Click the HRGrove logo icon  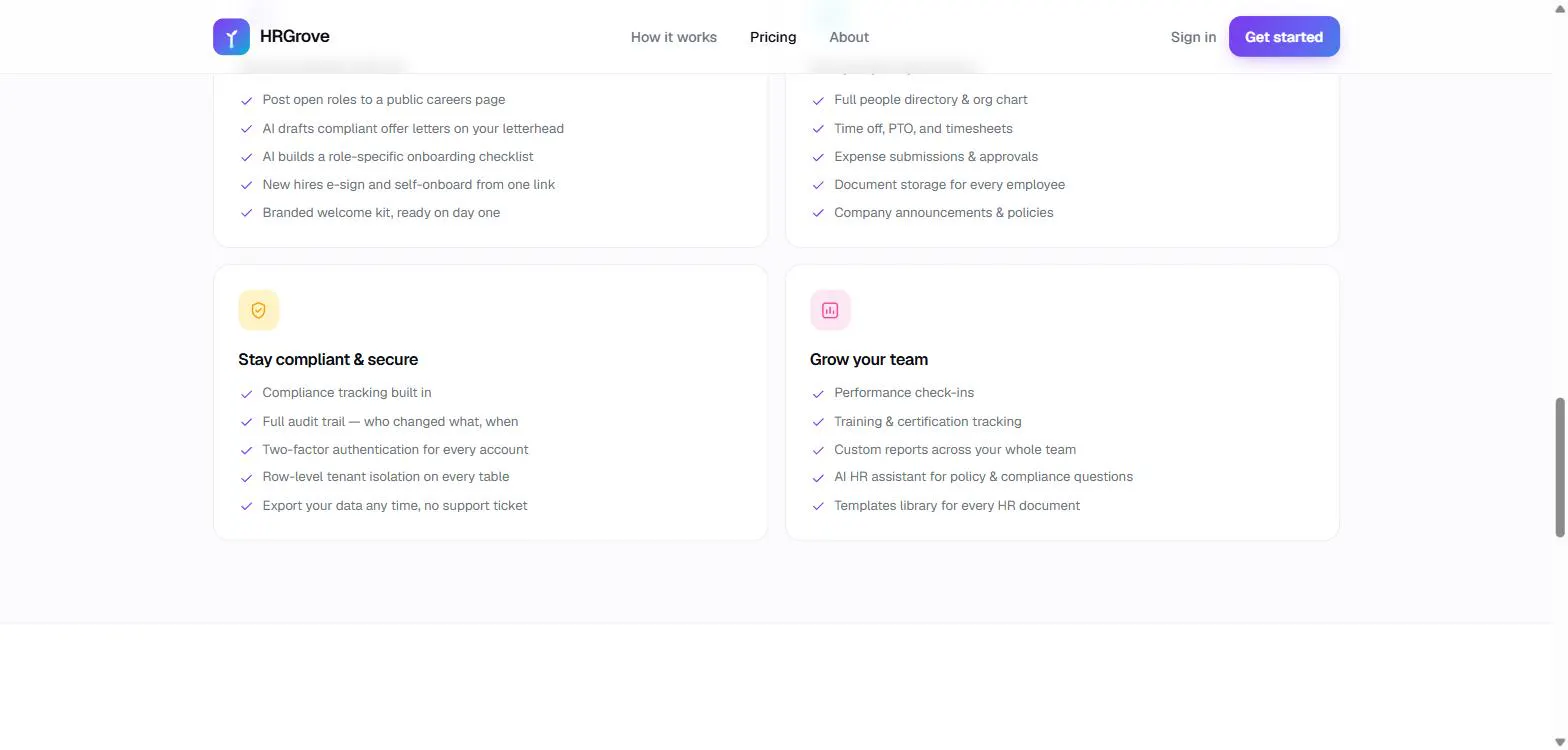coord(231,37)
